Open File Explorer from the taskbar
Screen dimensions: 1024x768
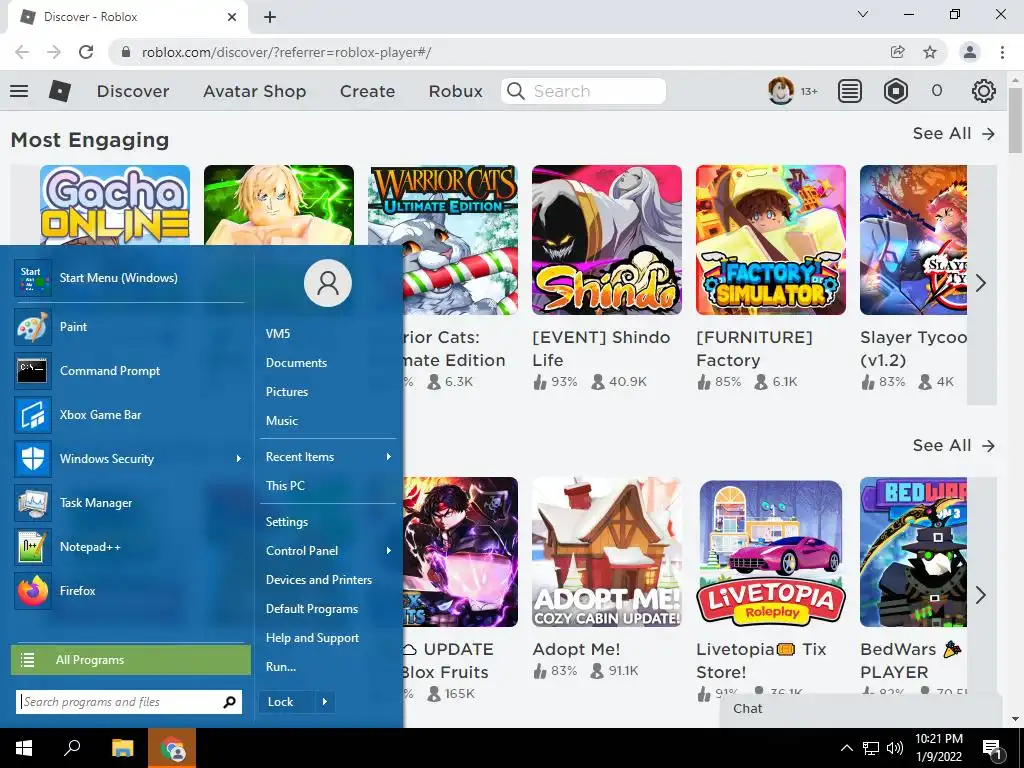coord(122,748)
